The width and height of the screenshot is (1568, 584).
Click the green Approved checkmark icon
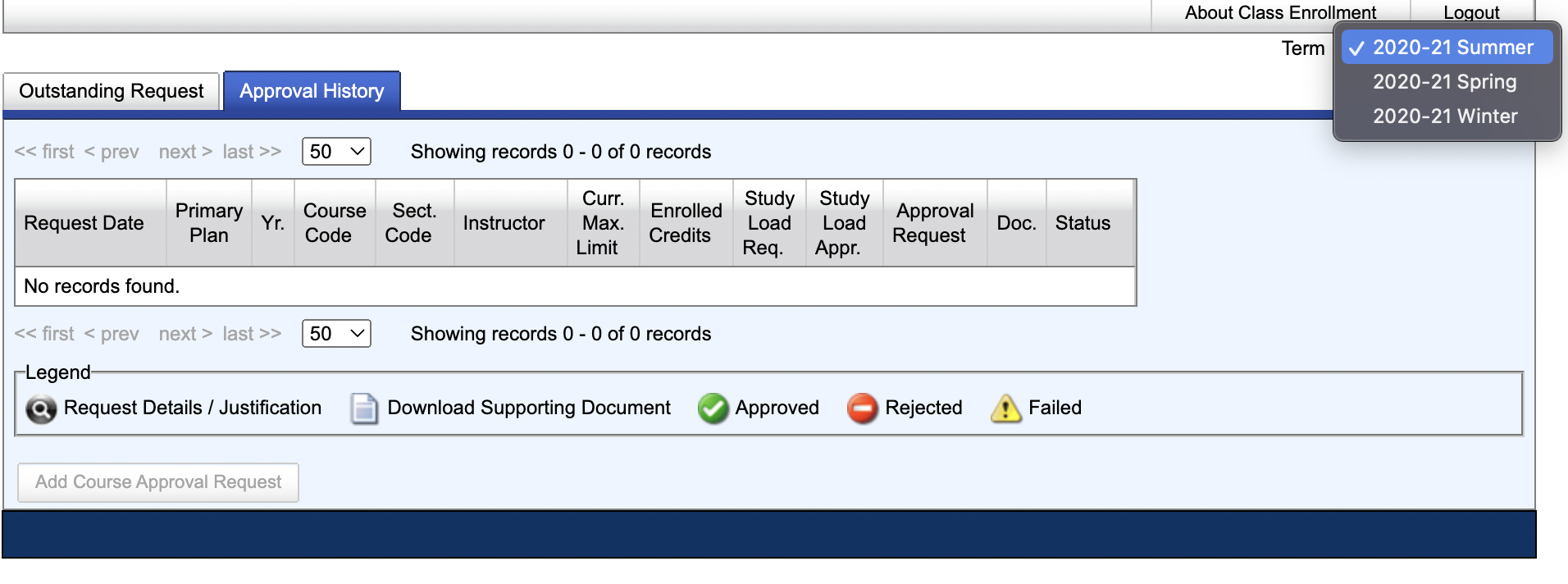coord(713,408)
